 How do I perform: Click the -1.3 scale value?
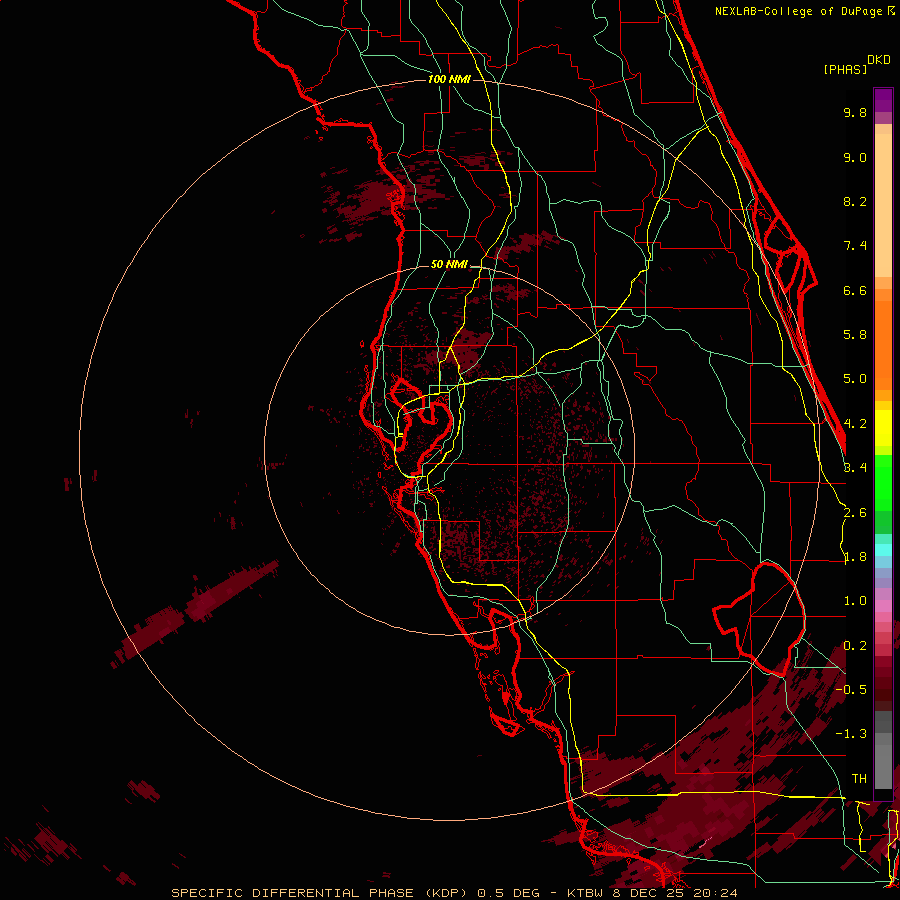tap(851, 734)
